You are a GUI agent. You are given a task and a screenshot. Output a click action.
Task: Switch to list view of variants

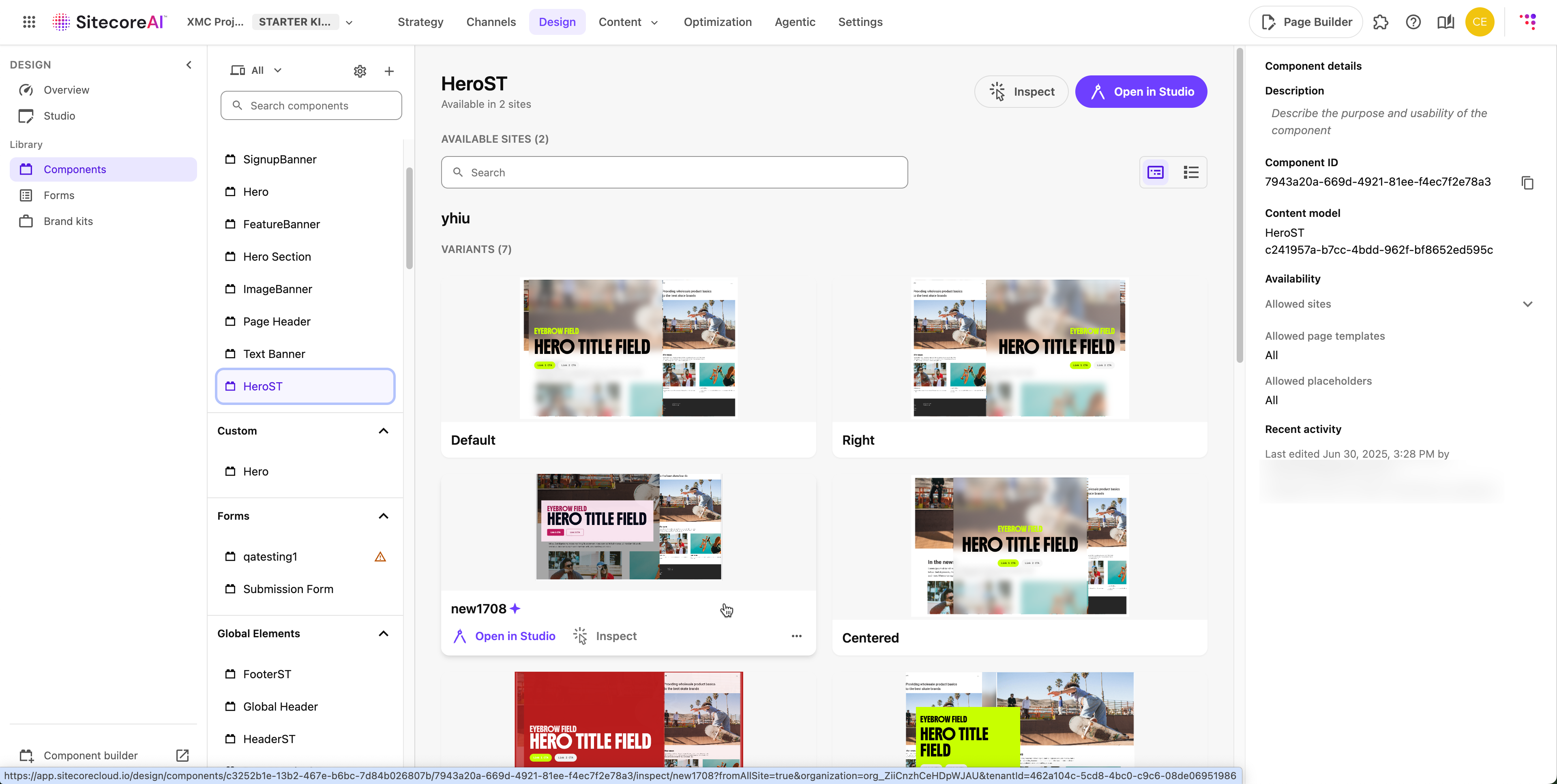pos(1191,172)
